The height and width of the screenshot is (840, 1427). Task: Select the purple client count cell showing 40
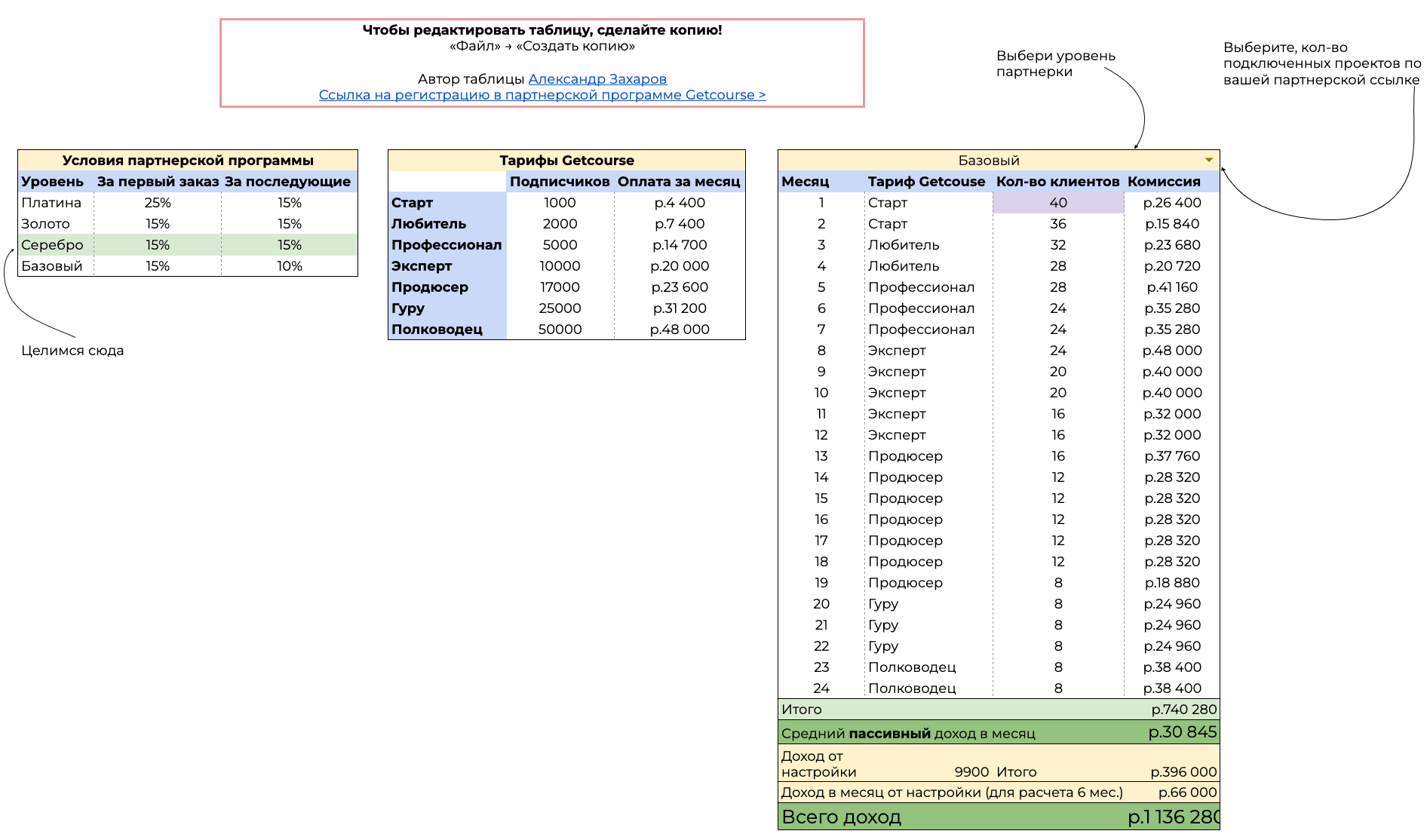[x=1058, y=203]
